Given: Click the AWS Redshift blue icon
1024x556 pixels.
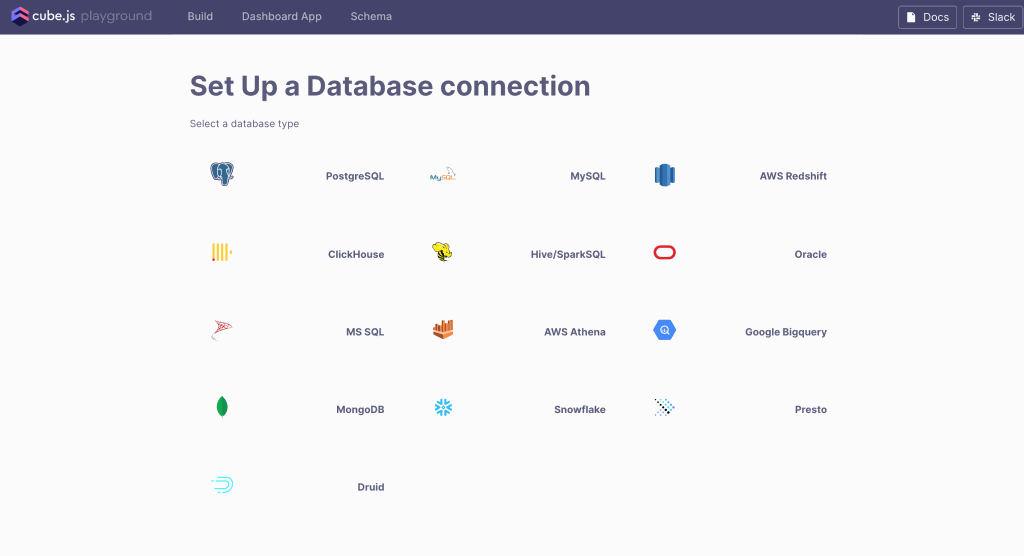Looking at the screenshot, I should [665, 175].
